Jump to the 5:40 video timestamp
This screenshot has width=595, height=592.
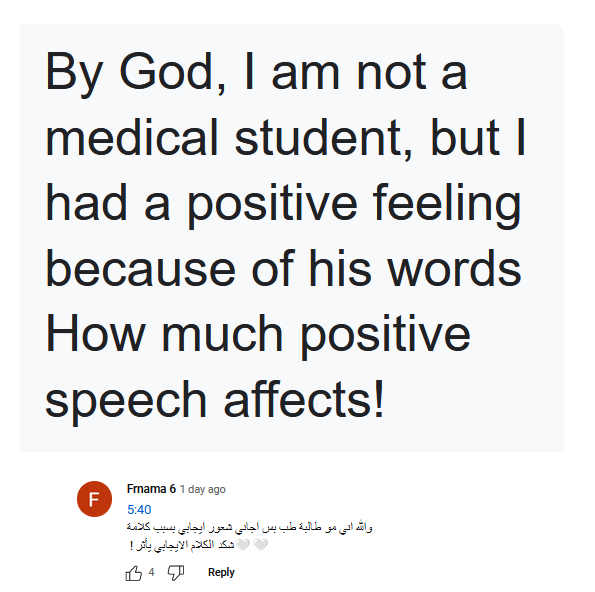coord(139,510)
